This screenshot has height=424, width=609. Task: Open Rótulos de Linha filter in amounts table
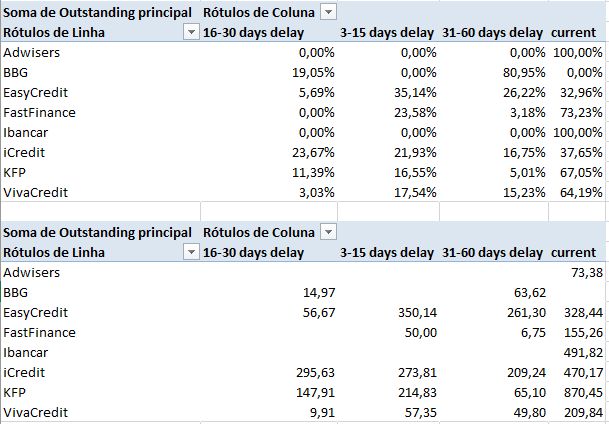191,252
